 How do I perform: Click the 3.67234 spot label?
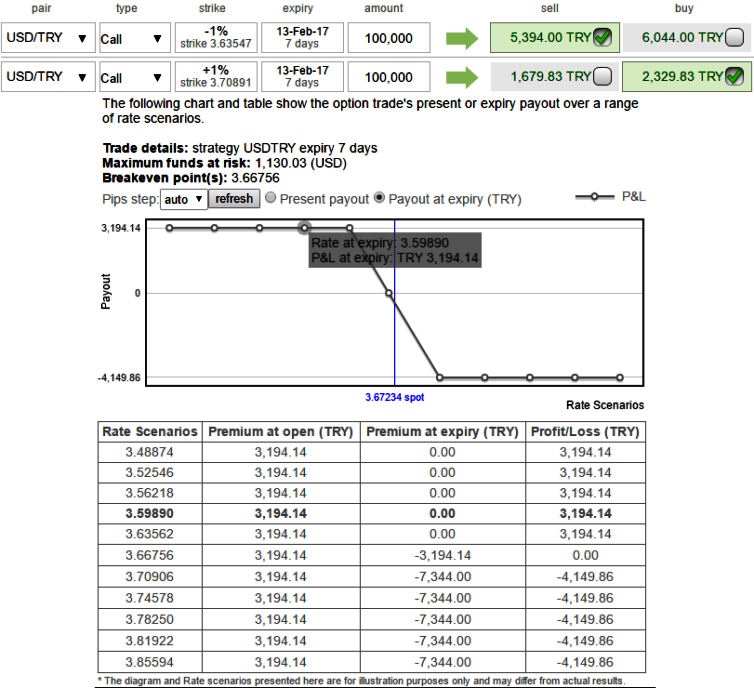click(395, 397)
